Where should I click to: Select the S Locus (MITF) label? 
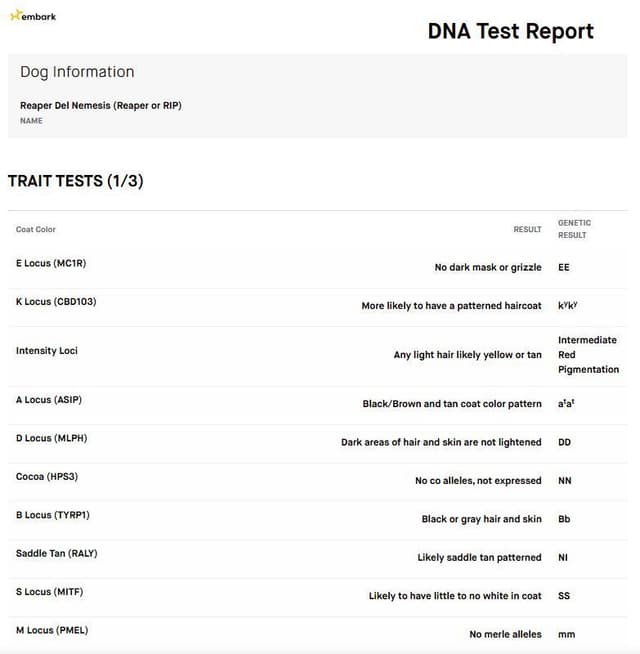[x=49, y=592]
